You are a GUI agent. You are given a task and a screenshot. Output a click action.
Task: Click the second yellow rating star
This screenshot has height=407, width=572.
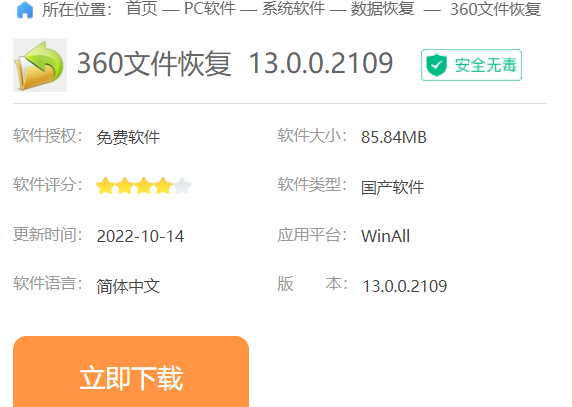[x=124, y=186]
